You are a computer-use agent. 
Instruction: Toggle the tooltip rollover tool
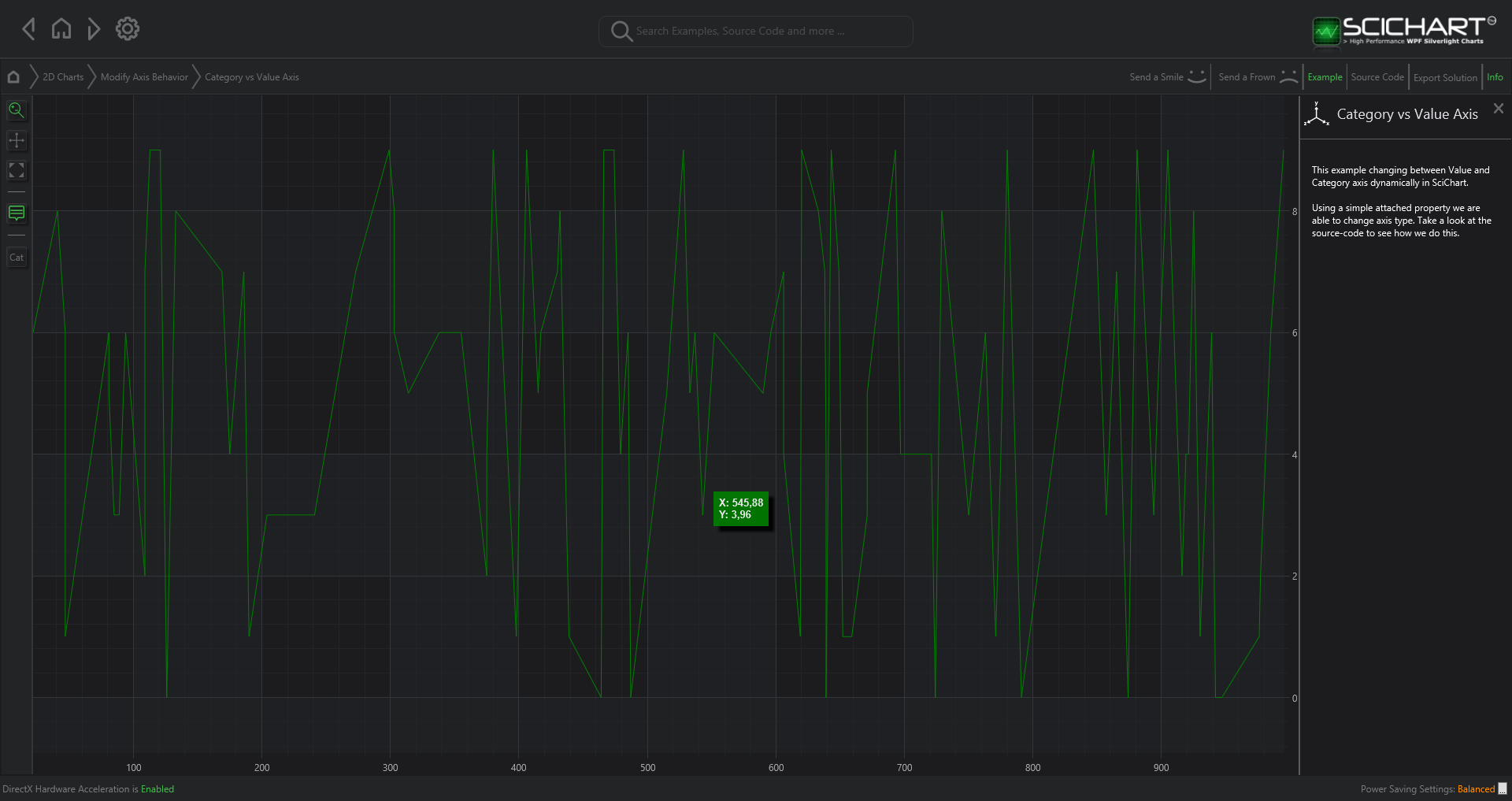[17, 213]
